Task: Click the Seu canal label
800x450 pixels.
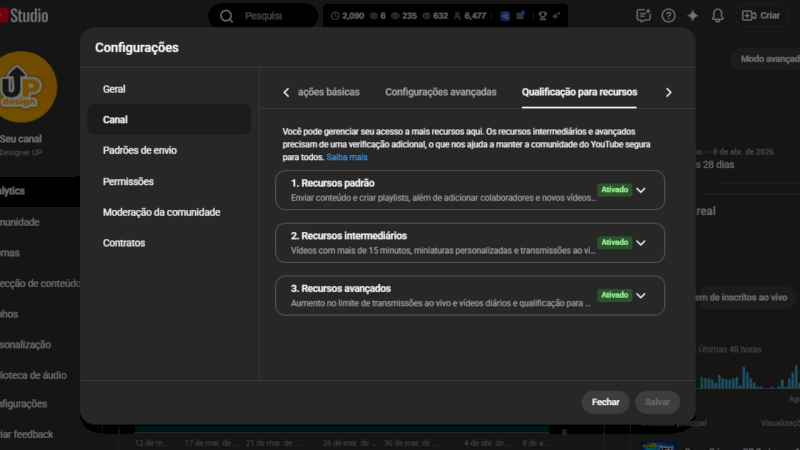Action: pos(21,139)
